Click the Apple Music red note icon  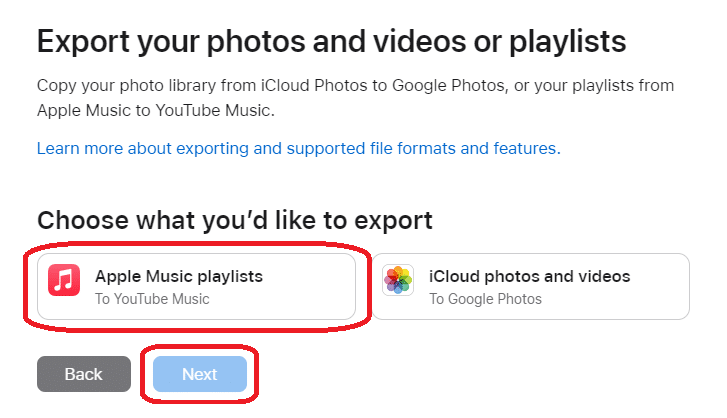point(64,280)
